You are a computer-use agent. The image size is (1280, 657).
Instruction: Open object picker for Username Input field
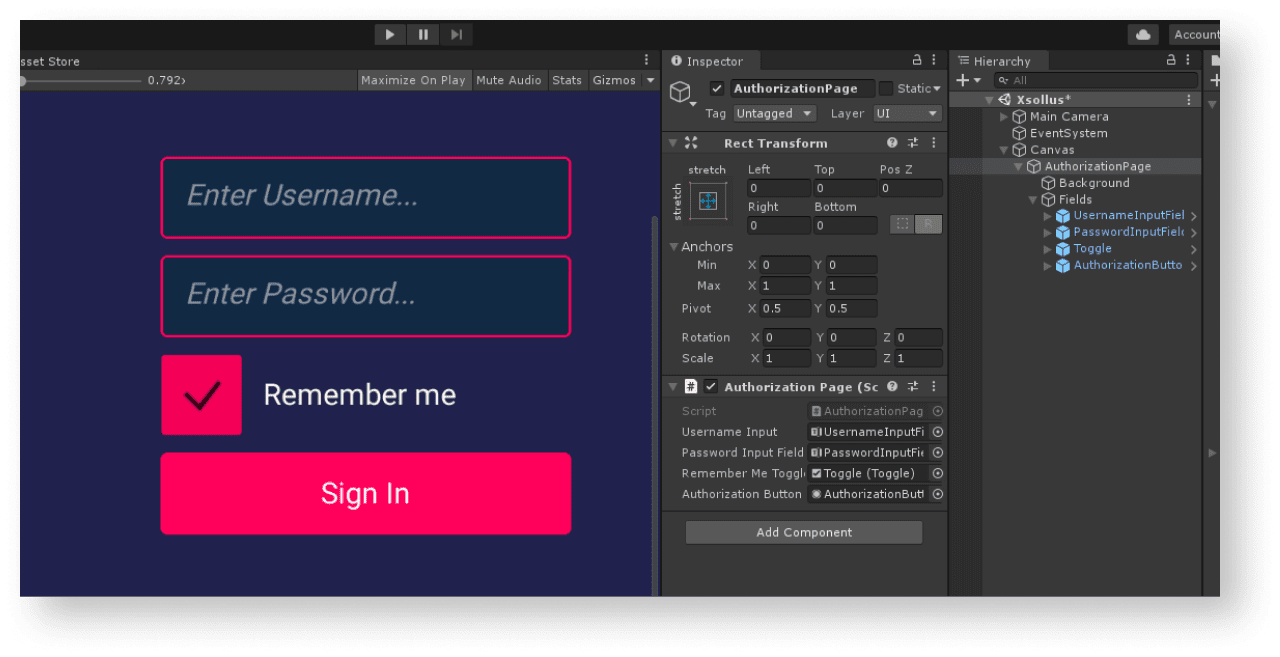coord(937,432)
